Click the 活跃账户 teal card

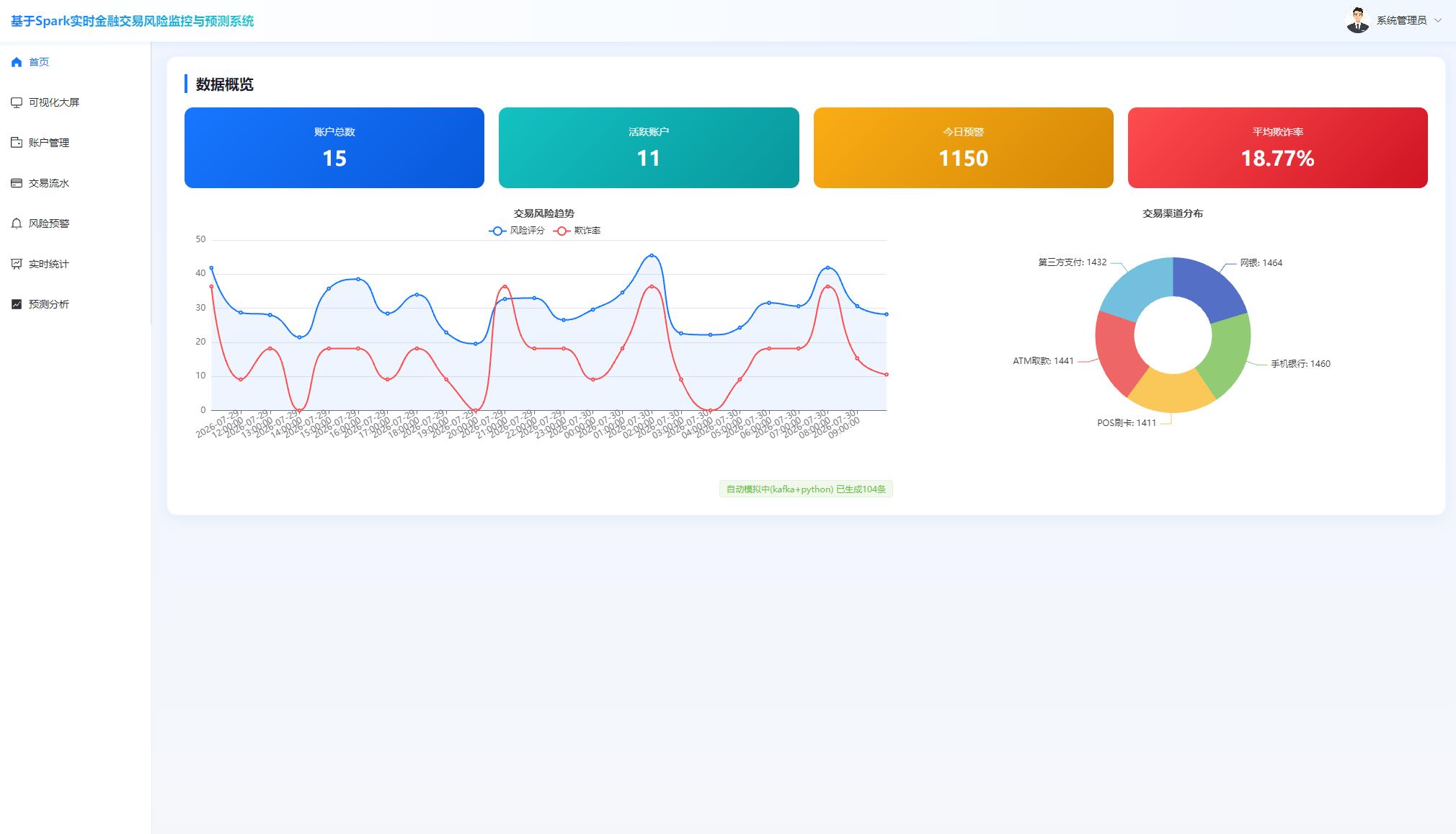649,148
